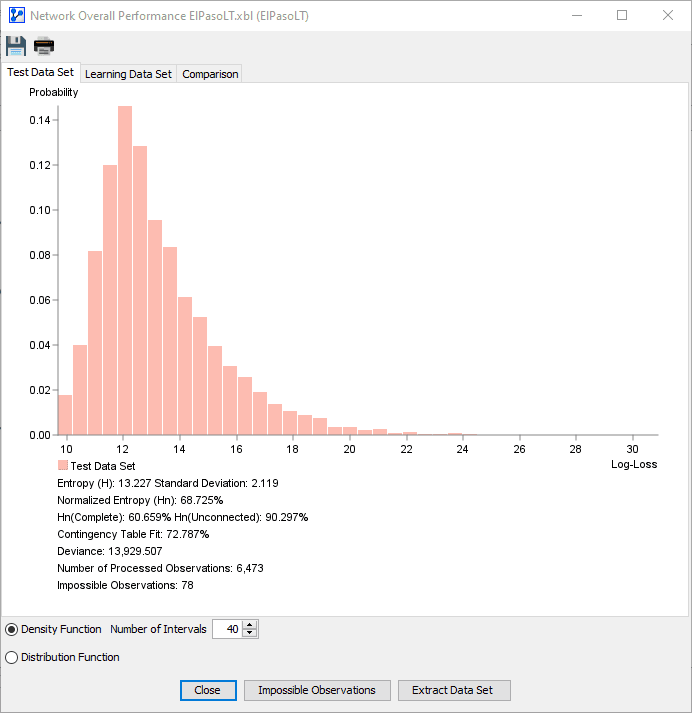Select the Test Data Set tab
Screen dimensions: 692x713
(x=40, y=72)
